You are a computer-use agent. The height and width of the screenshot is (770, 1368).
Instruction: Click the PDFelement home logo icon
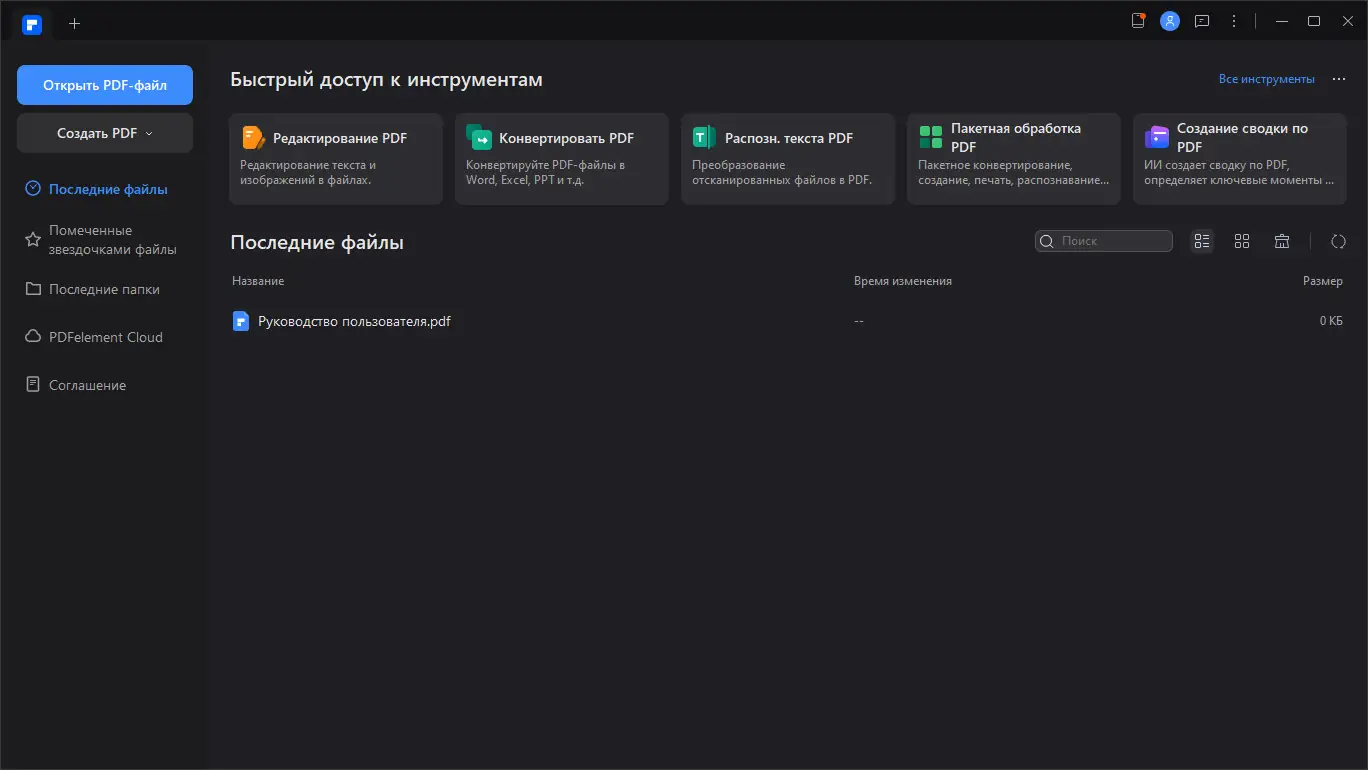point(32,23)
